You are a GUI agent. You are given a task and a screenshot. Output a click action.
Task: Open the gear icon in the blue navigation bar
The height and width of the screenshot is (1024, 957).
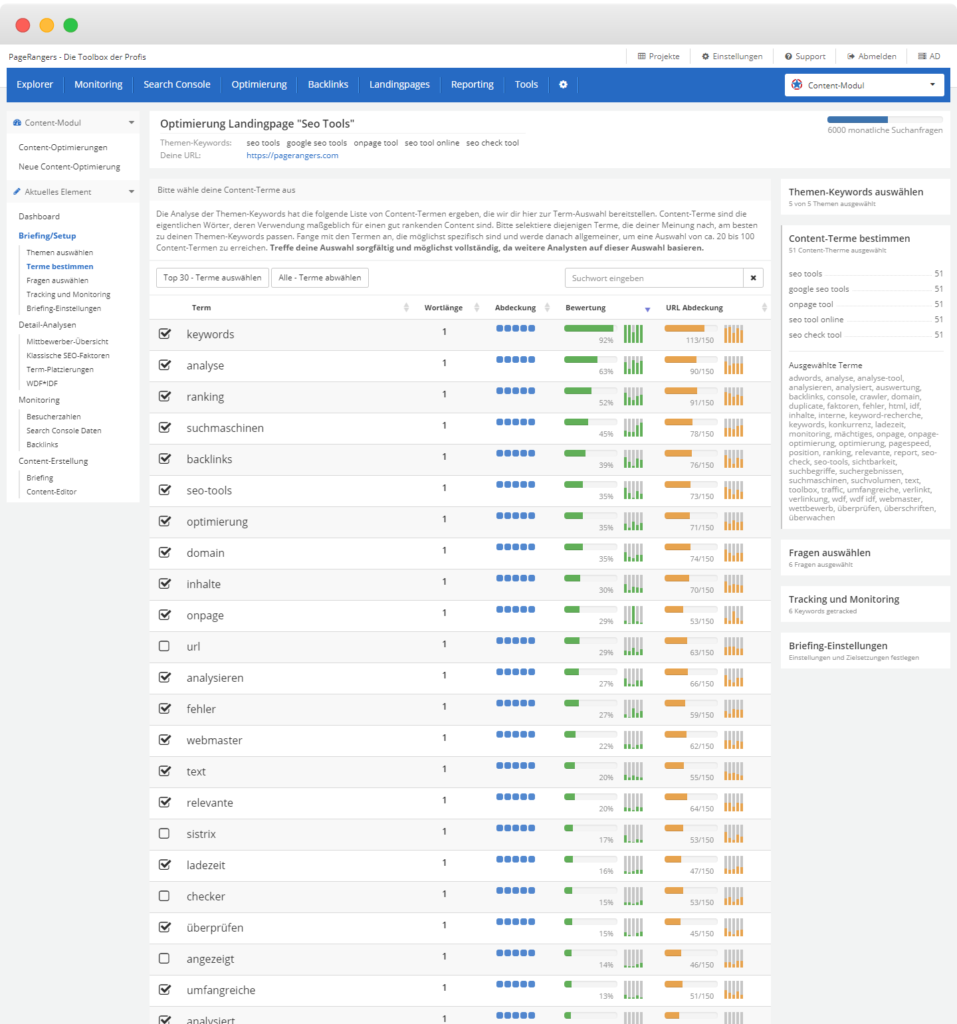[563, 85]
